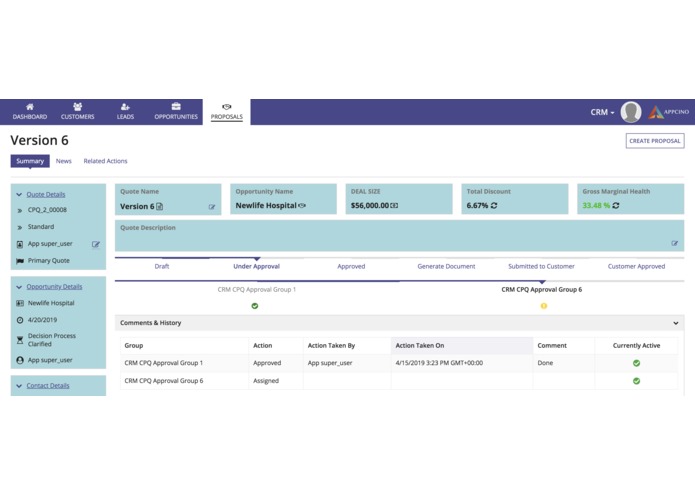
Task: Collapse the Comments & History section
Action: [x=675, y=323]
